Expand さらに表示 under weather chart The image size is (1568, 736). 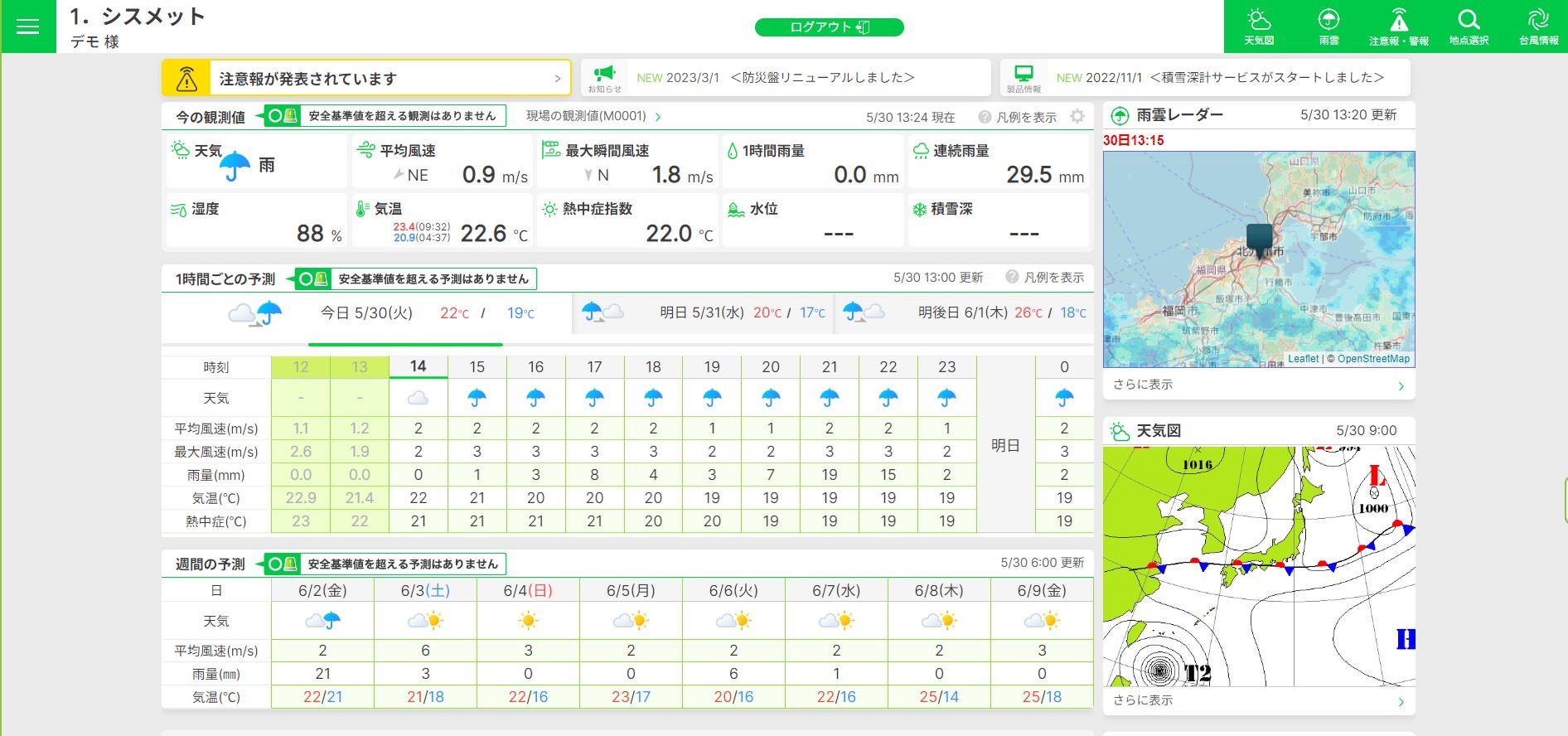[1258, 700]
